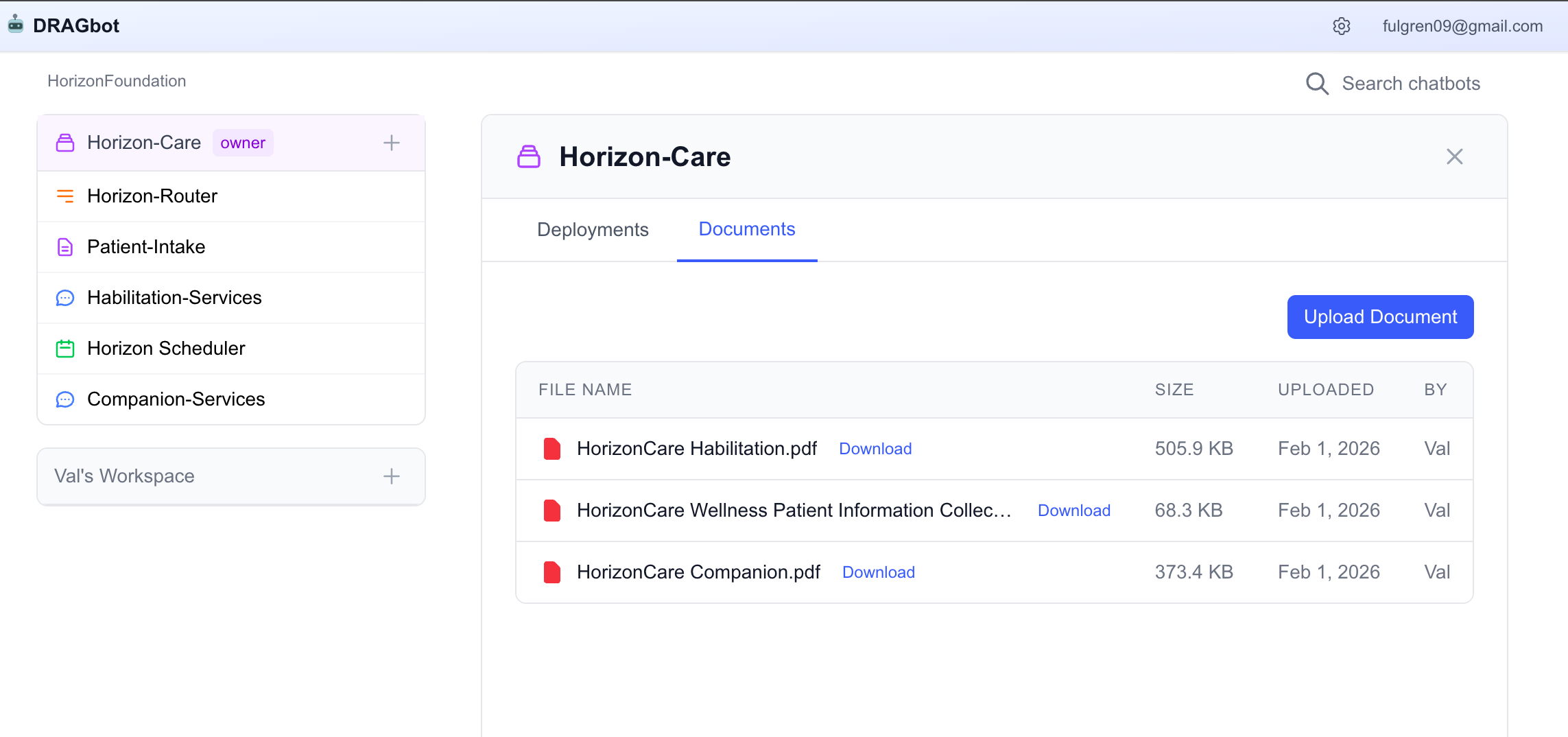Click the Companion-Services speech bubble icon
This screenshot has height=737, width=1568.
[x=64, y=399]
